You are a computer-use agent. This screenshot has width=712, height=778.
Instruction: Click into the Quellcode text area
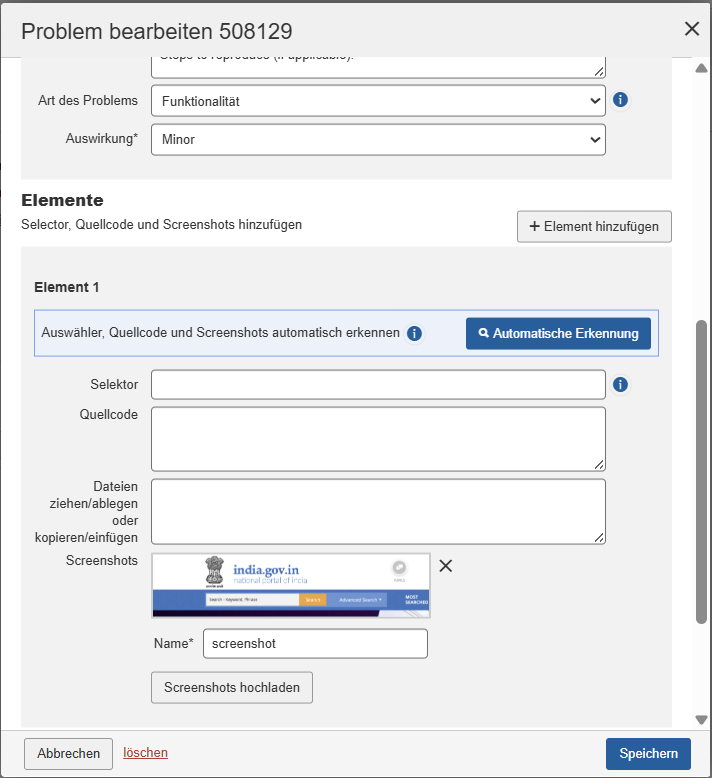(x=378, y=439)
